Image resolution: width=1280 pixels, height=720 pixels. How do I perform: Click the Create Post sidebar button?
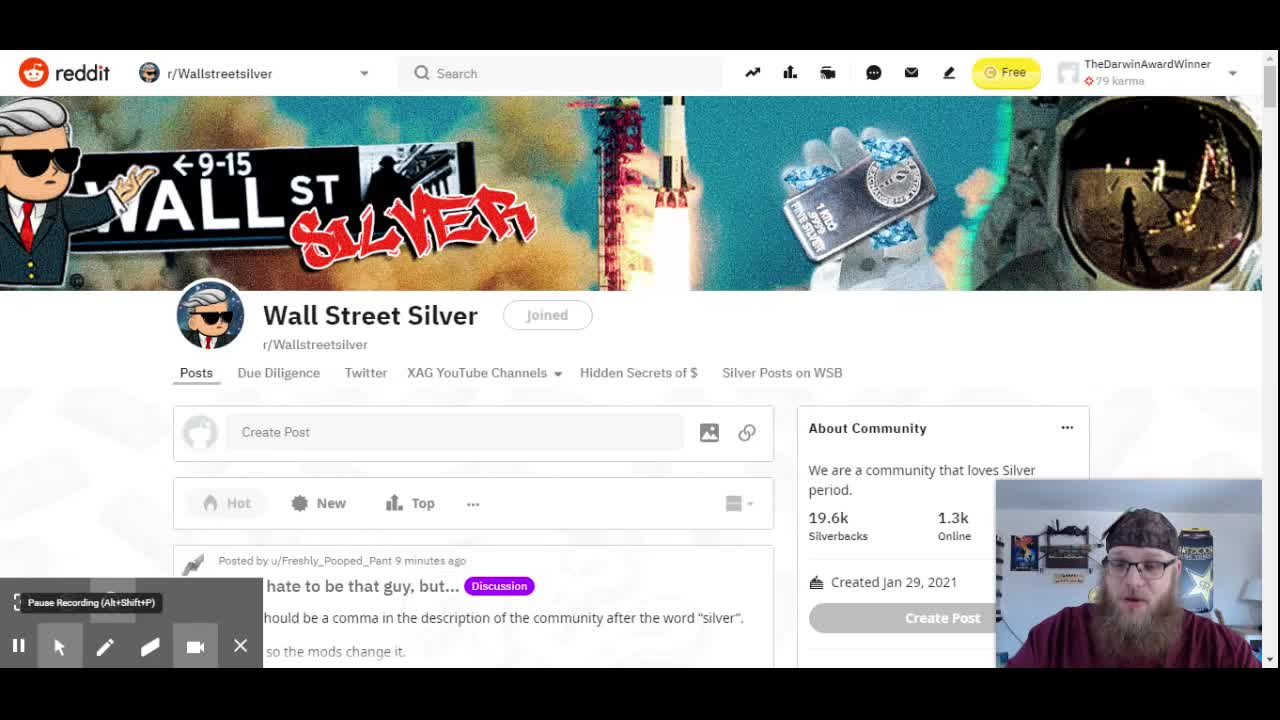tap(942, 618)
